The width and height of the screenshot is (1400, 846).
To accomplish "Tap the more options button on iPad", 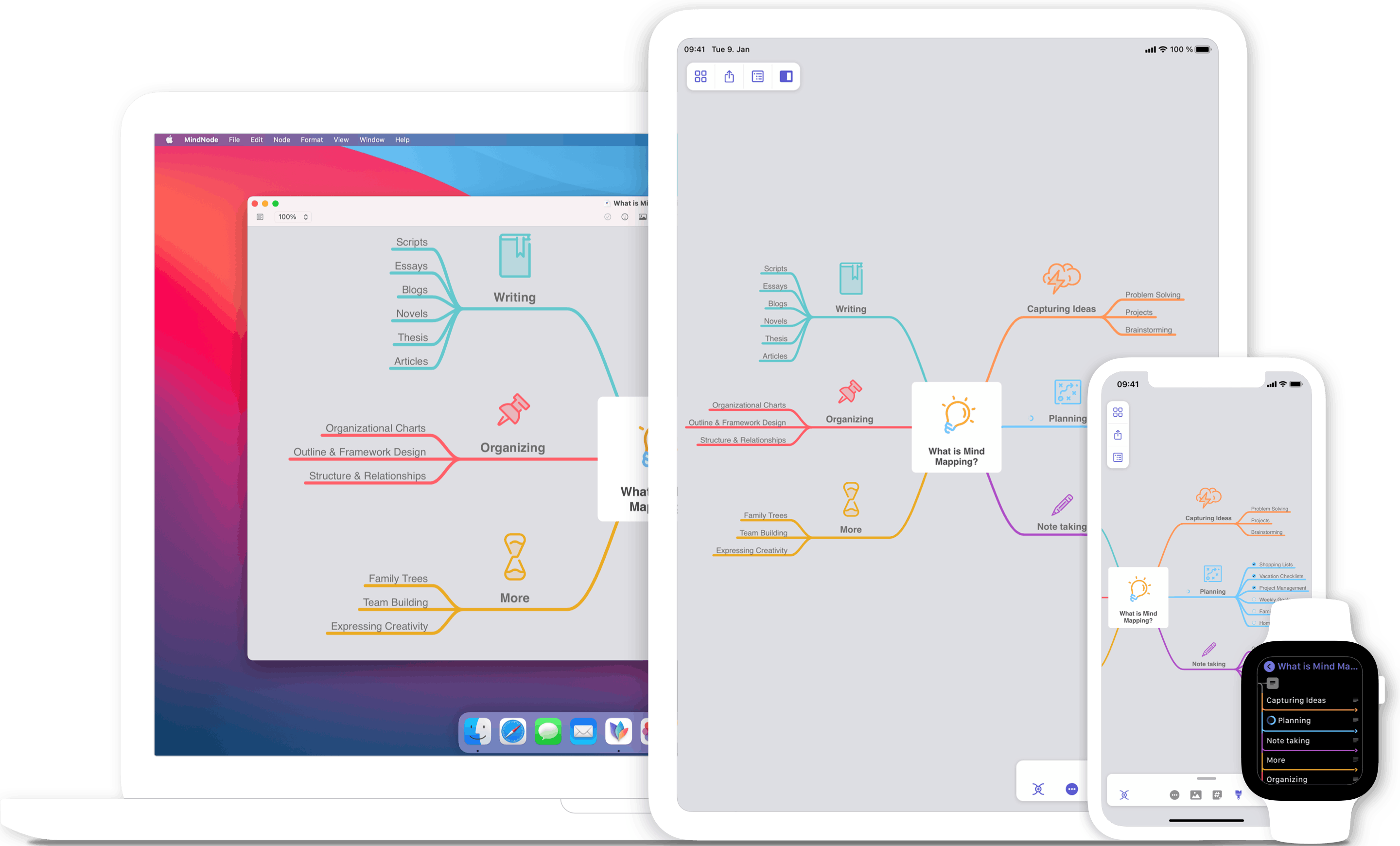I will pyautogui.click(x=1071, y=789).
